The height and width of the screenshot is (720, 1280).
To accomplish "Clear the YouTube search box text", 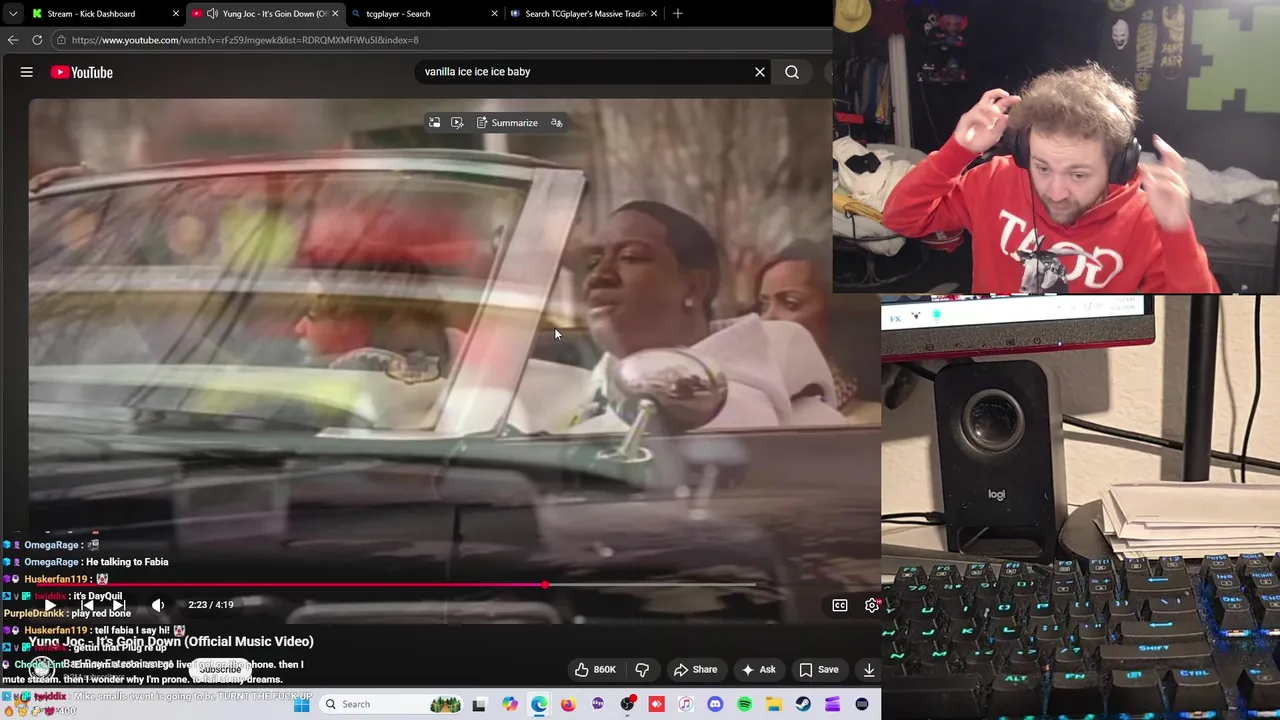I will [x=760, y=72].
